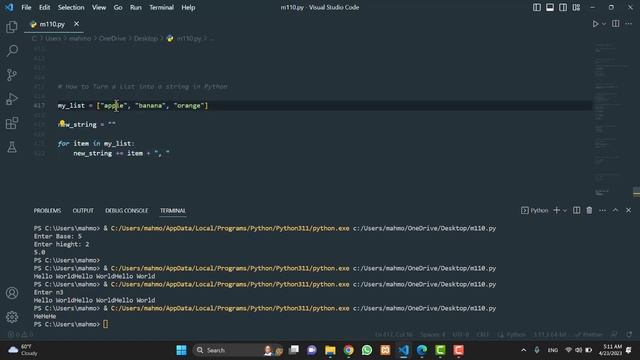Expand the new terminal launch profile dropdown
The width and height of the screenshot is (640, 360).
click(565, 211)
